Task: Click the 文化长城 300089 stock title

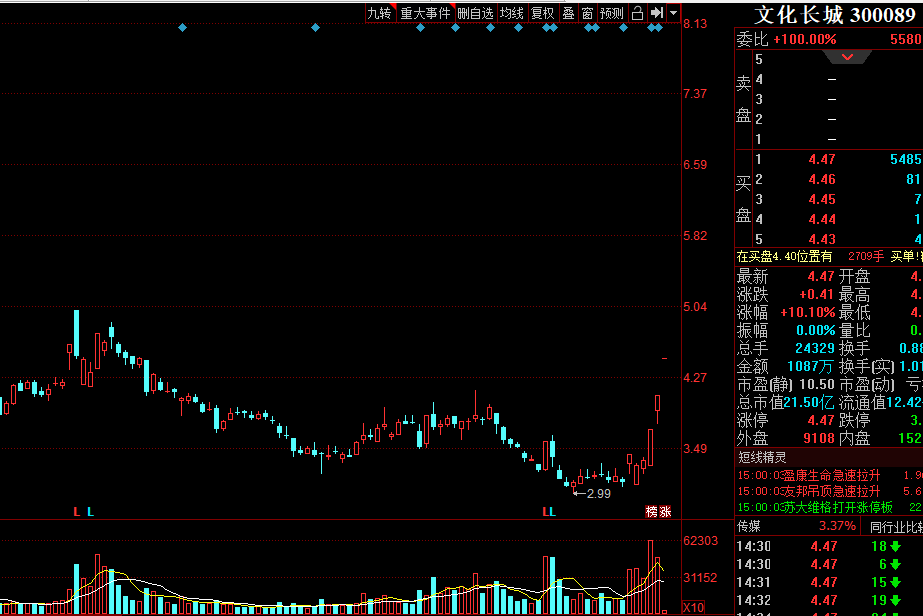Action: pos(834,14)
